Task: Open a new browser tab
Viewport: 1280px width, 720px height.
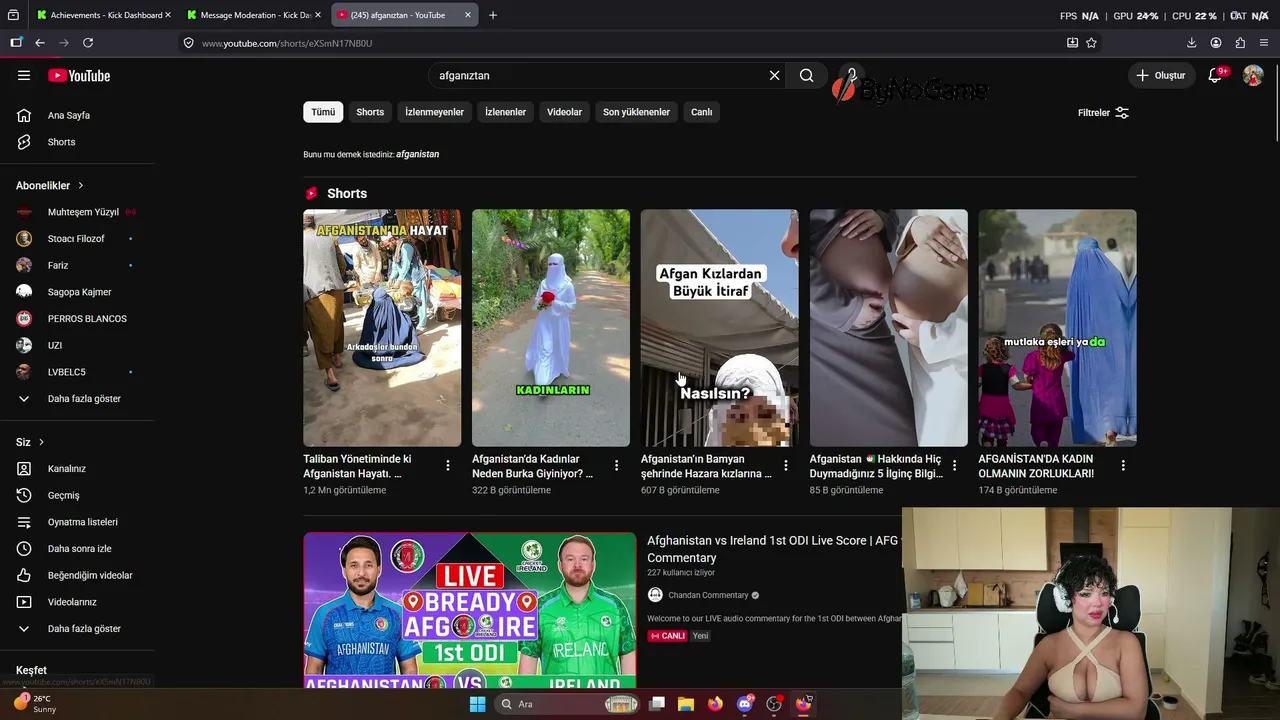Action: coord(493,15)
